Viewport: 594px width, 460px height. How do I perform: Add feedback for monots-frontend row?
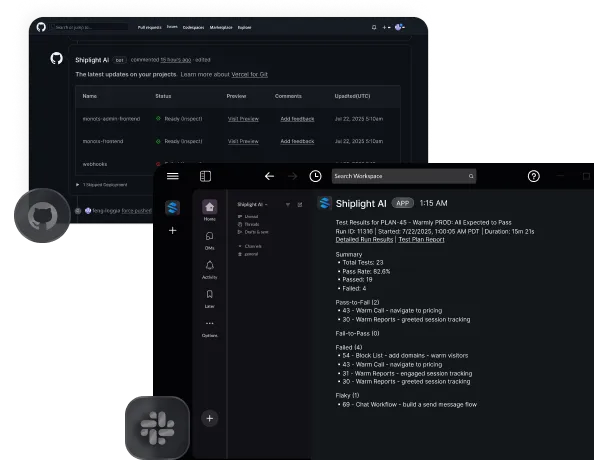click(297, 141)
